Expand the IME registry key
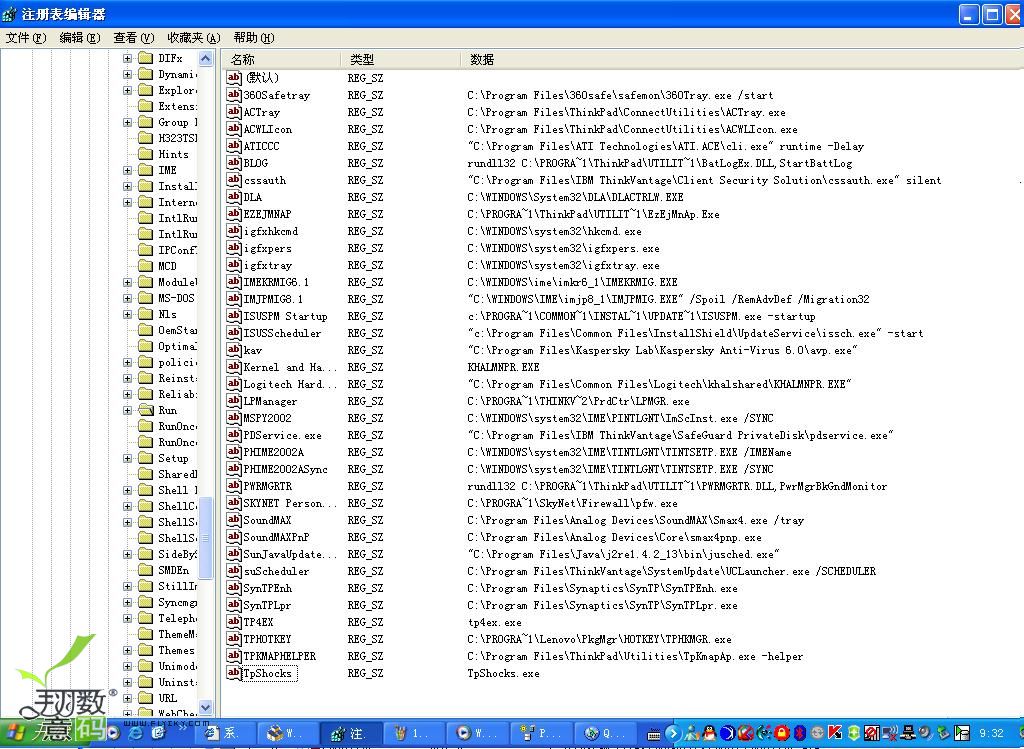Screen dimensions: 1024x749 pyautogui.click(x=127, y=170)
